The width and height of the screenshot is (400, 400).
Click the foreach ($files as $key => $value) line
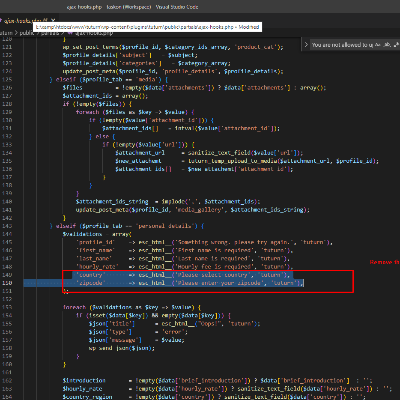click(x=135, y=112)
